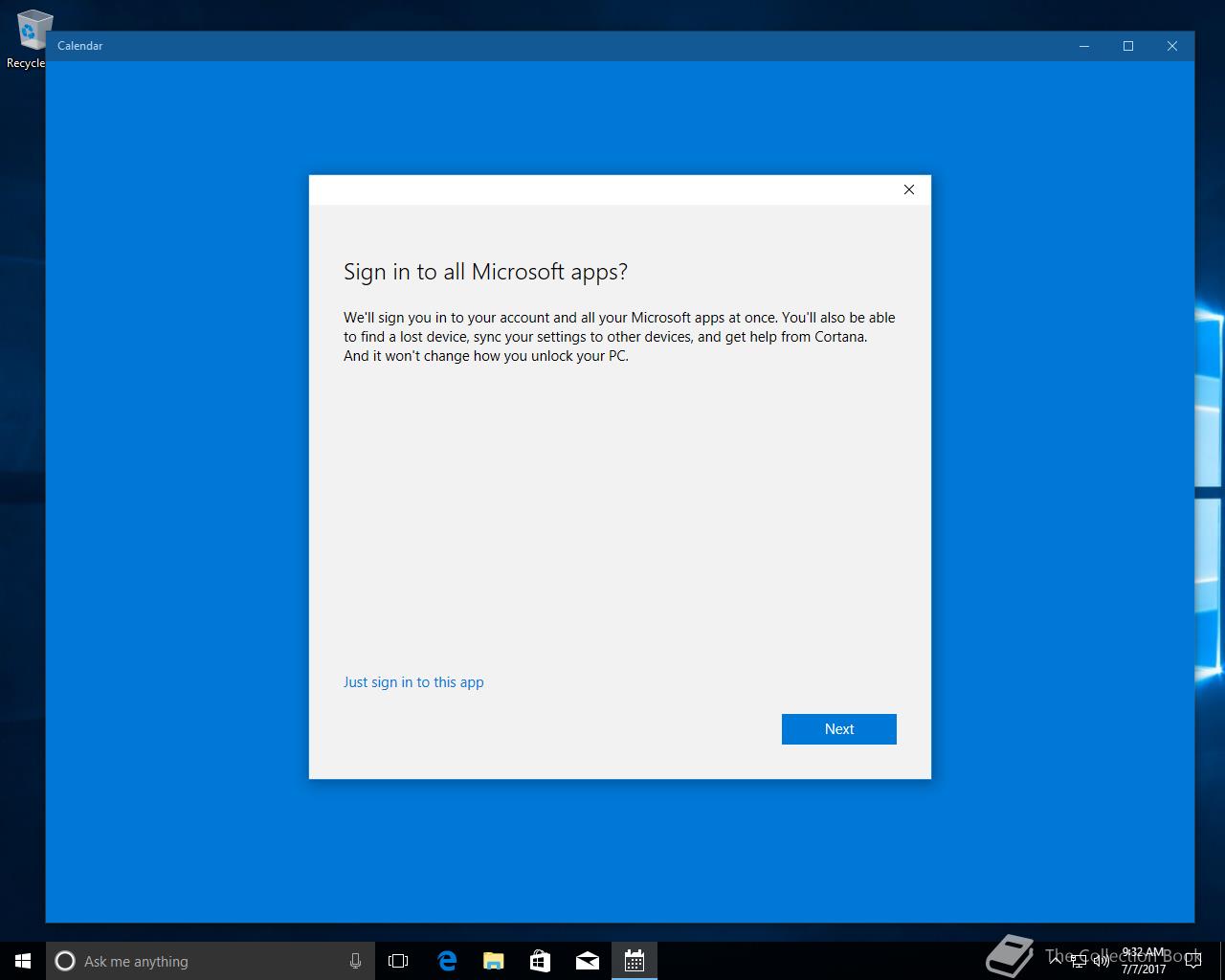Click the Cortana 'Ask me anything' search box
Screen dimensions: 1225x980
[x=209, y=961]
